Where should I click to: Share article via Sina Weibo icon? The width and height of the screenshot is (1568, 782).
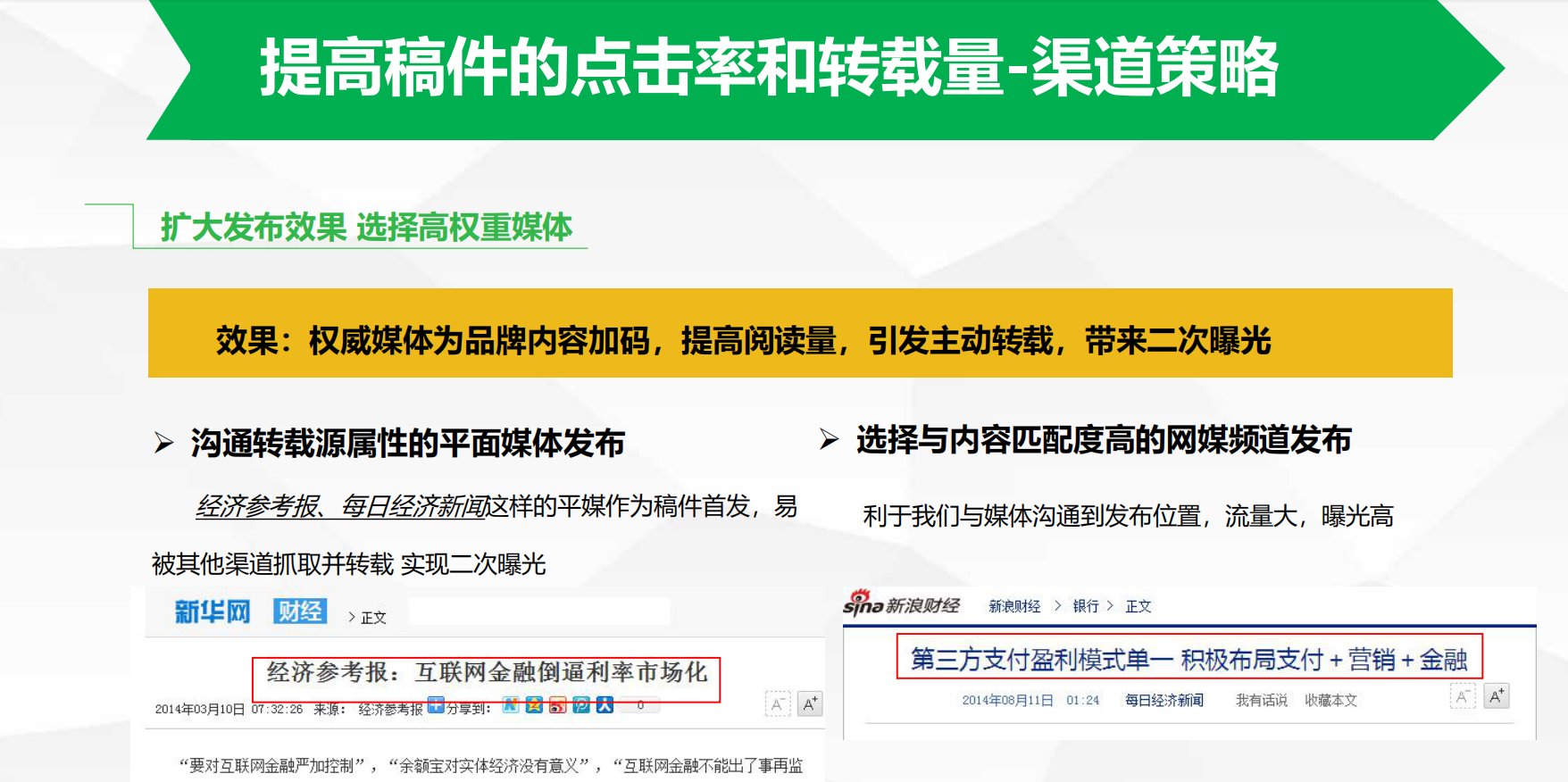(x=557, y=705)
